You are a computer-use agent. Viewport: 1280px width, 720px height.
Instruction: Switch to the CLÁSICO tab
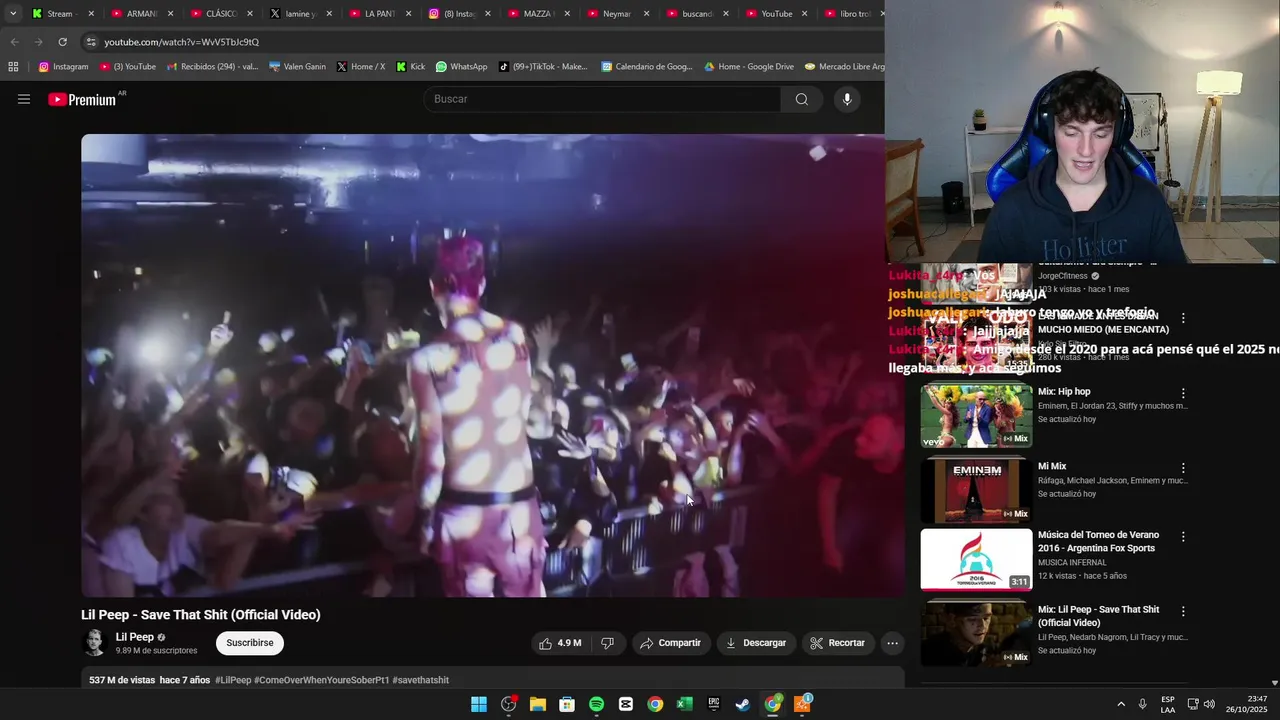221,14
